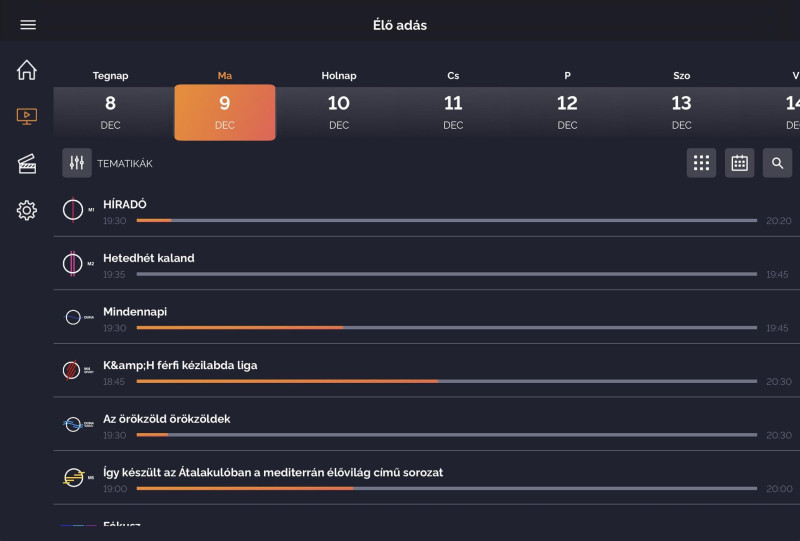The height and width of the screenshot is (541, 800).
Task: Open the settings gear
Action: 27,210
